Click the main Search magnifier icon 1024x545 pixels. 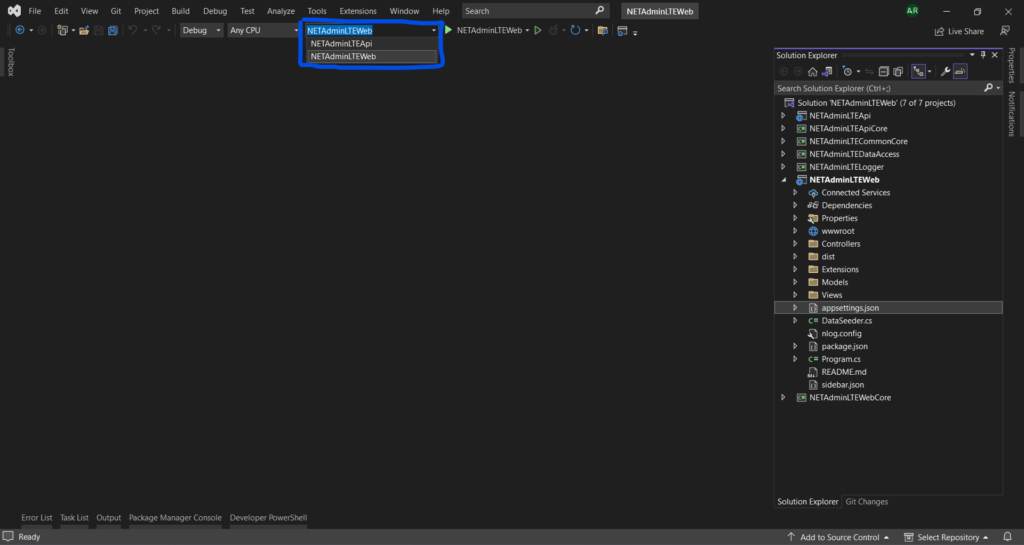coord(600,10)
